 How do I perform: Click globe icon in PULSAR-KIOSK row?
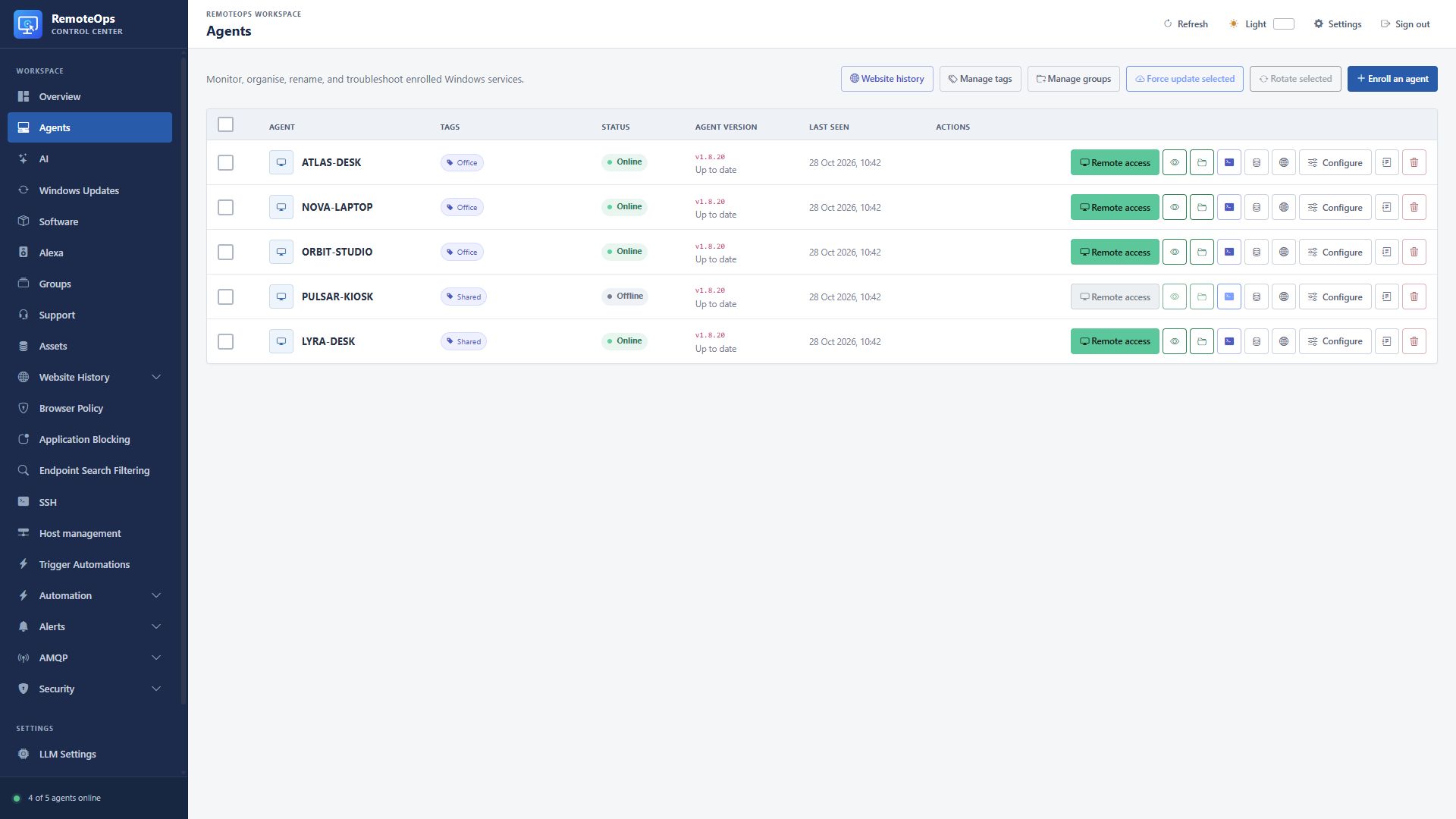coord(1284,297)
